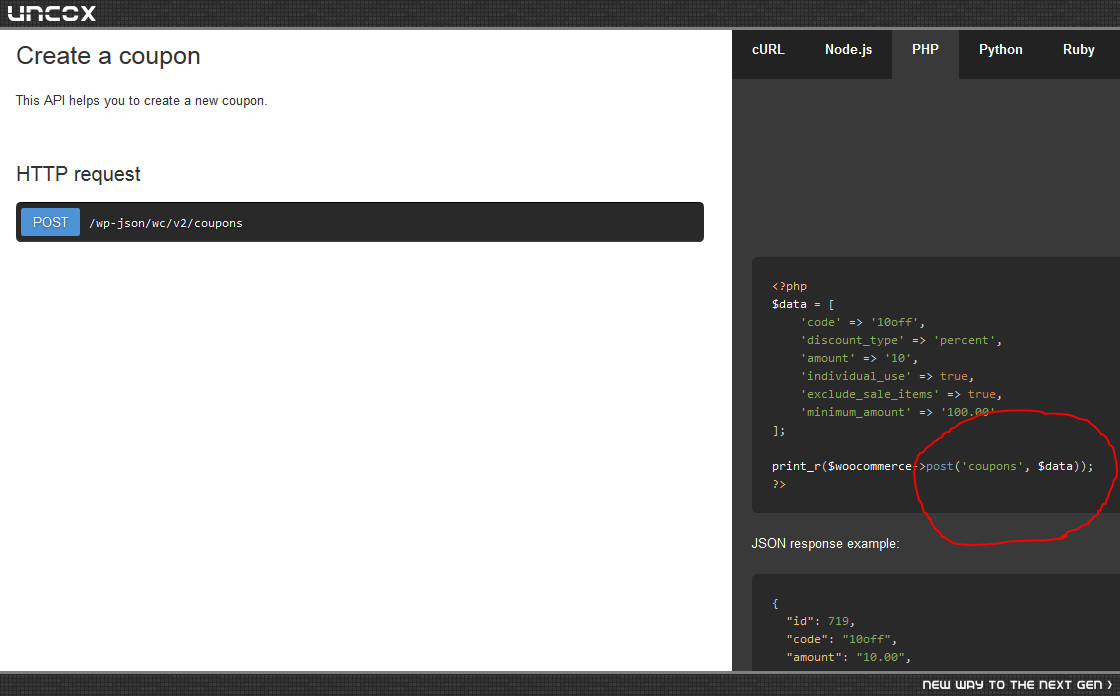The width and height of the screenshot is (1120, 696).
Task: Click the '$data = [' code line
Action: 803,304
